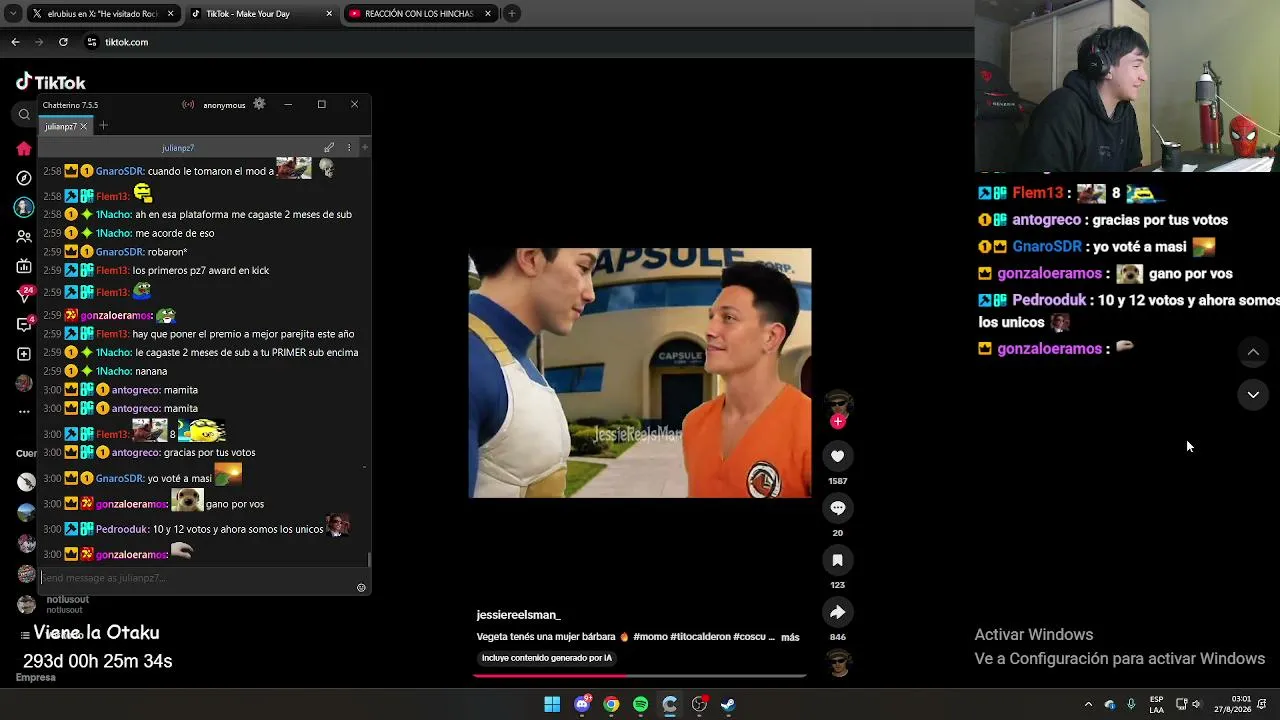The height and width of the screenshot is (720, 1280).
Task: Reload the browser page
Action: pyautogui.click(x=63, y=42)
